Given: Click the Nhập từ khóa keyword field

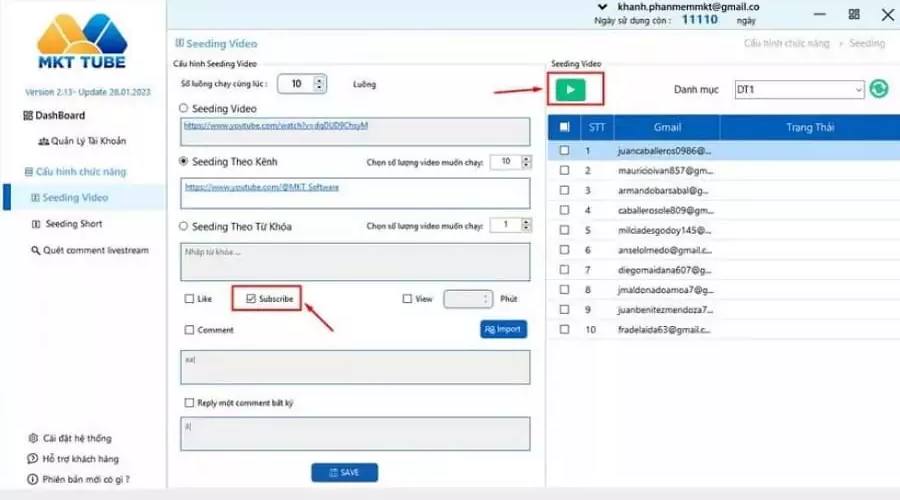Looking at the screenshot, I should click(x=355, y=262).
